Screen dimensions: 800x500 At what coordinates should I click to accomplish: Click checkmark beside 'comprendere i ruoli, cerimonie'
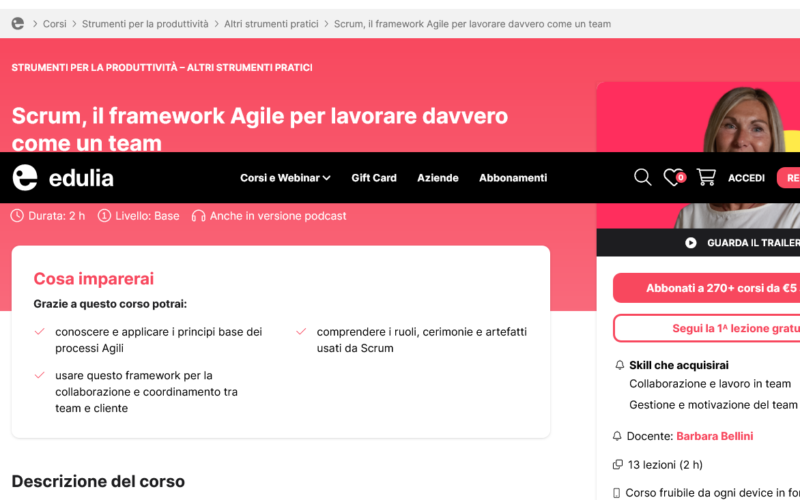pos(301,332)
